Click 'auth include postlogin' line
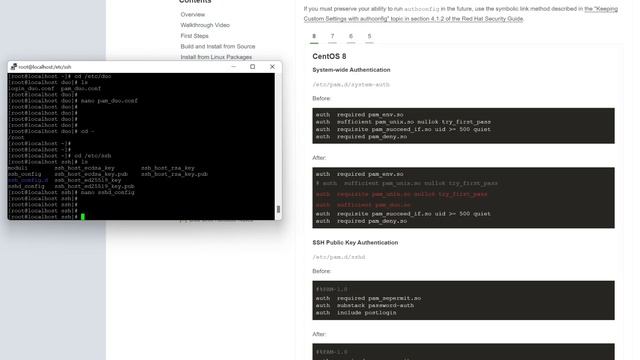 click(356, 313)
